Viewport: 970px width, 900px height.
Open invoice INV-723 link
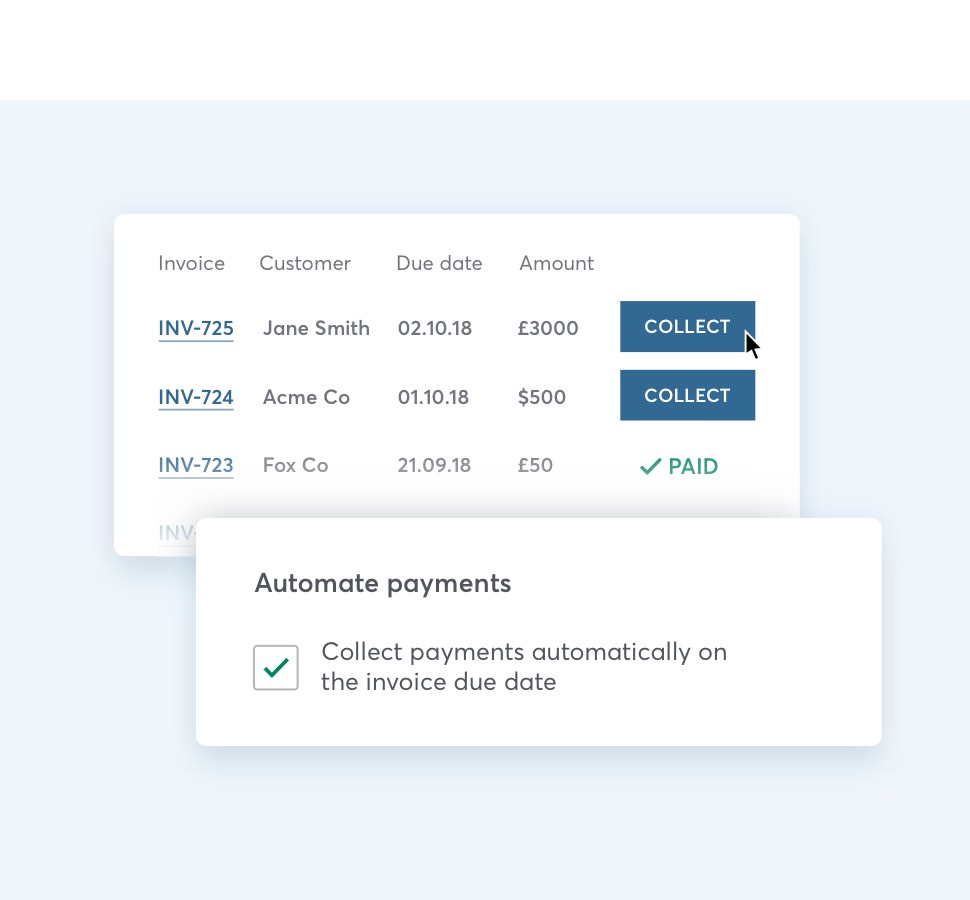[x=196, y=465]
